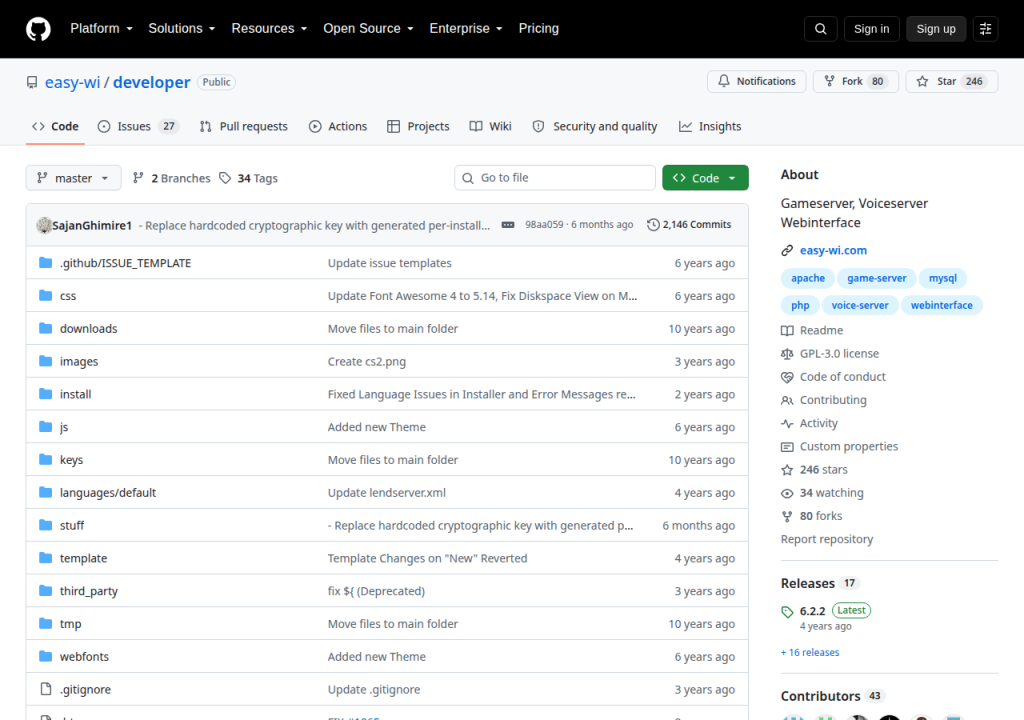The width and height of the screenshot is (1024, 720).
Task: Open the Insights tab
Action: 710,126
